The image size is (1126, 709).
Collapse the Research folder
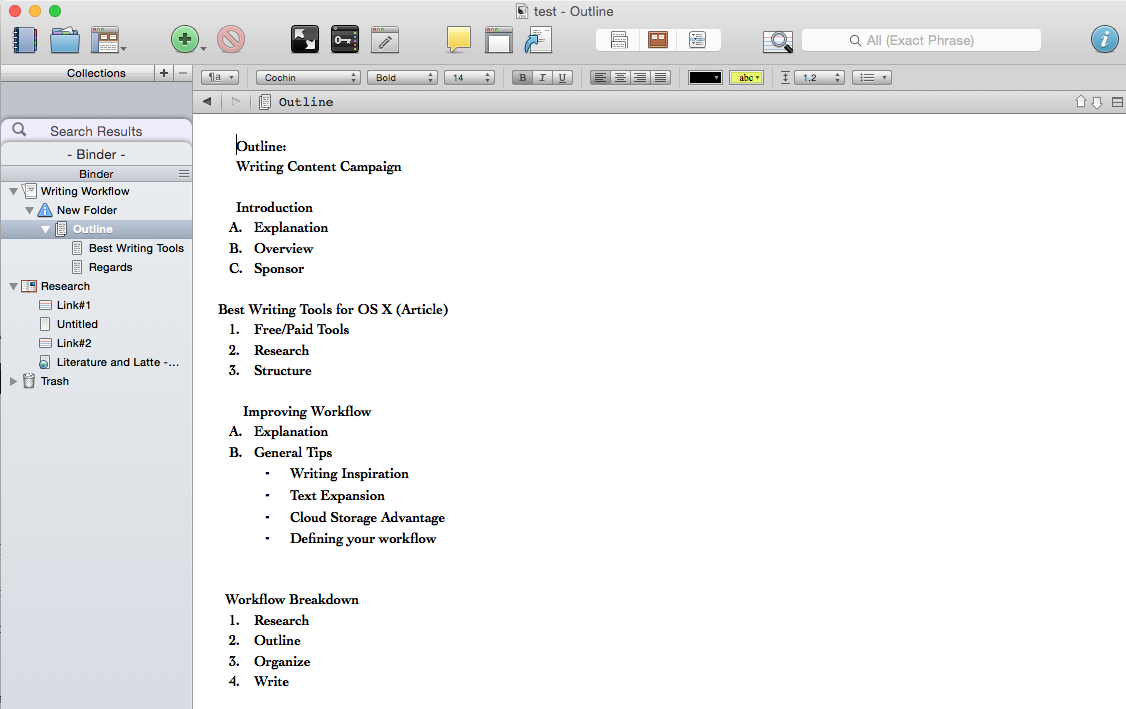14,286
